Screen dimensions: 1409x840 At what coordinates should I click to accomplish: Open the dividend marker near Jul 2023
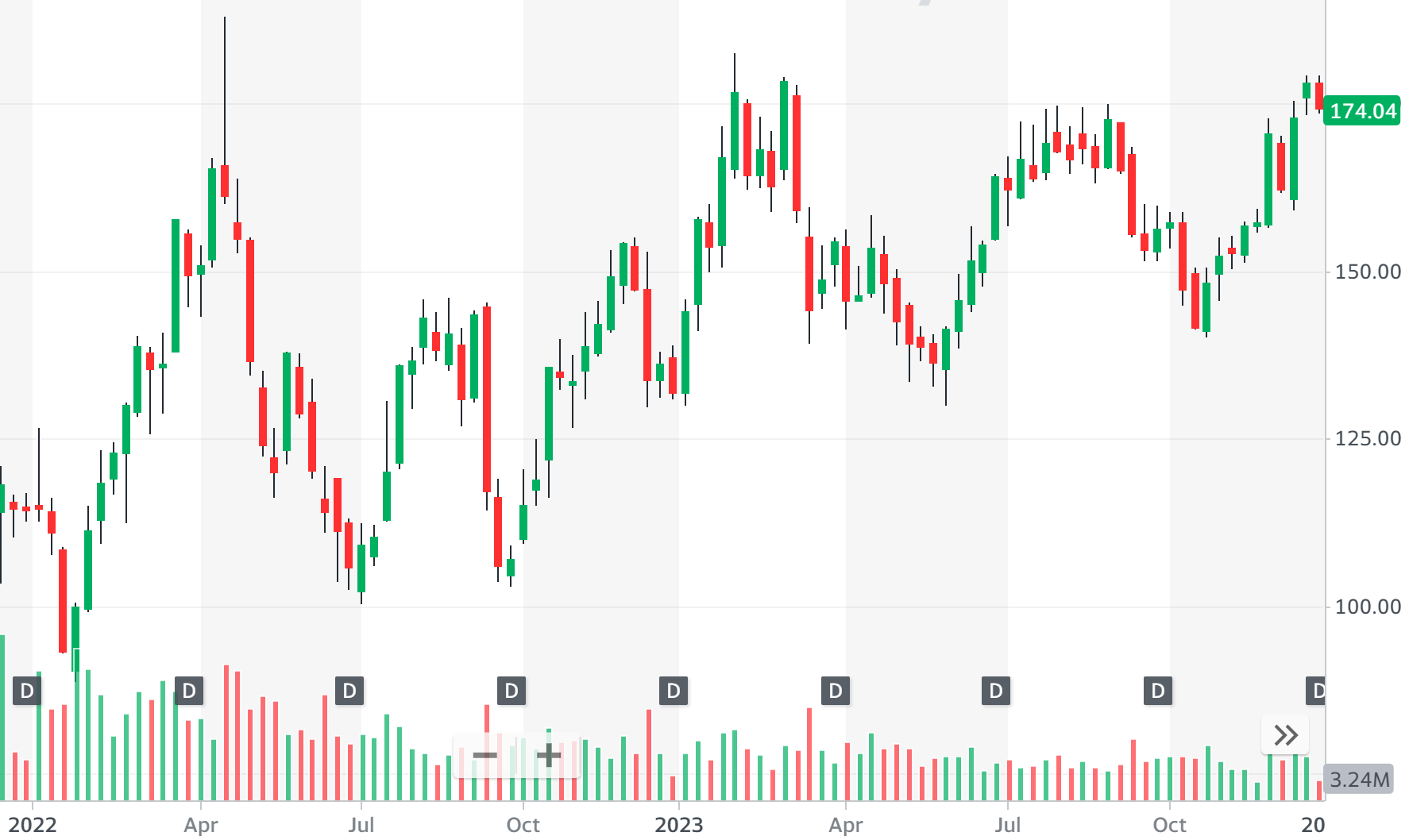pos(995,691)
